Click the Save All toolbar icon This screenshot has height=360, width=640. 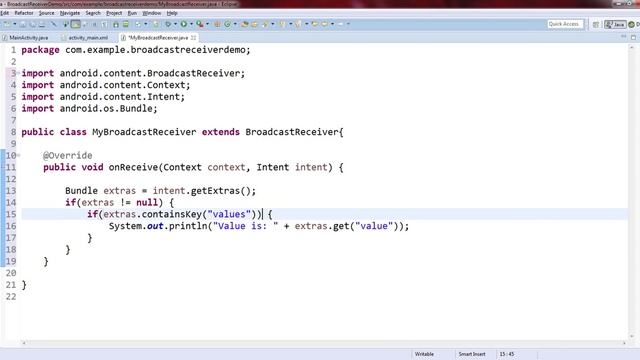33,24
